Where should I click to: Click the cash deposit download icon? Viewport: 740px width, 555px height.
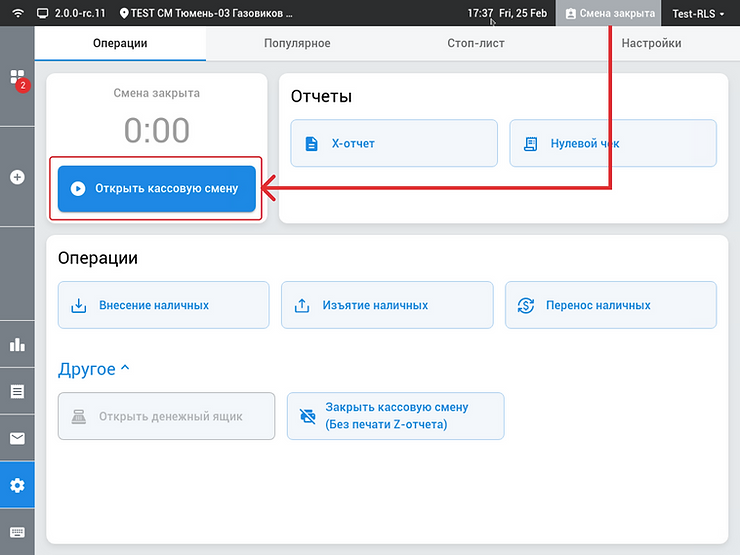click(x=78, y=305)
